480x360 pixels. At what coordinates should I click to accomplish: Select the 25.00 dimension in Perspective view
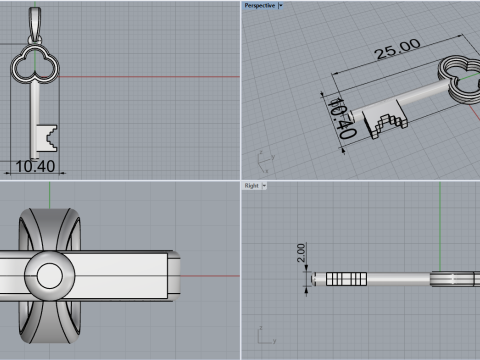(397, 49)
